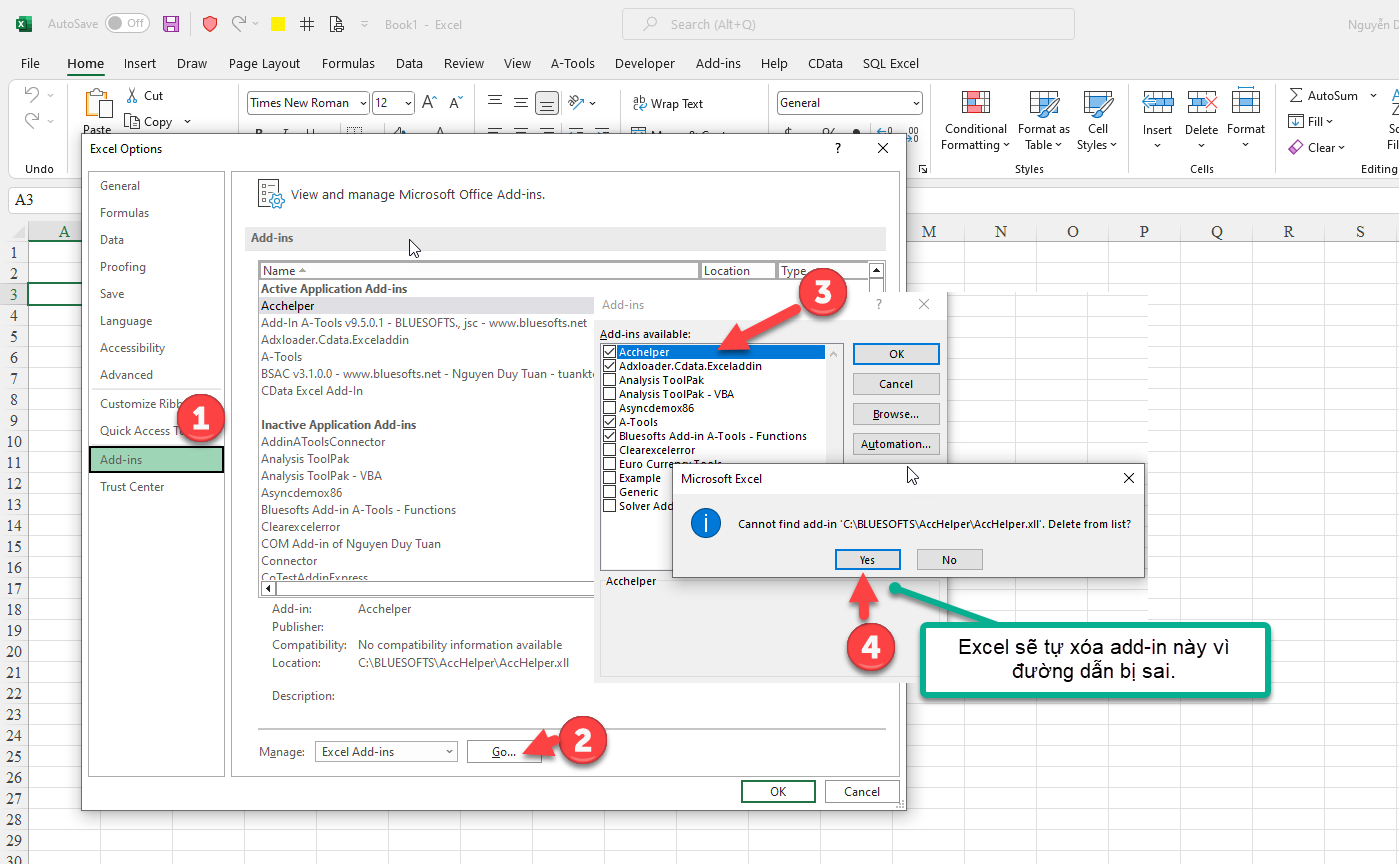Switch to the SQL Excel tab
The width and height of the screenshot is (1399, 864).
891,63
